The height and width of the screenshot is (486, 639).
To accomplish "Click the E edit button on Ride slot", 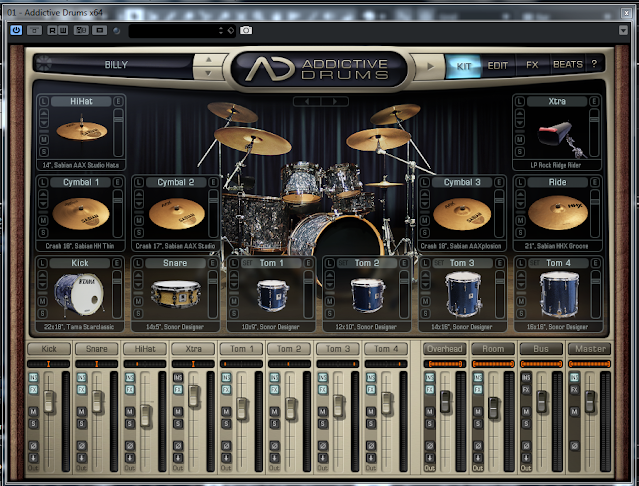I will [595, 182].
